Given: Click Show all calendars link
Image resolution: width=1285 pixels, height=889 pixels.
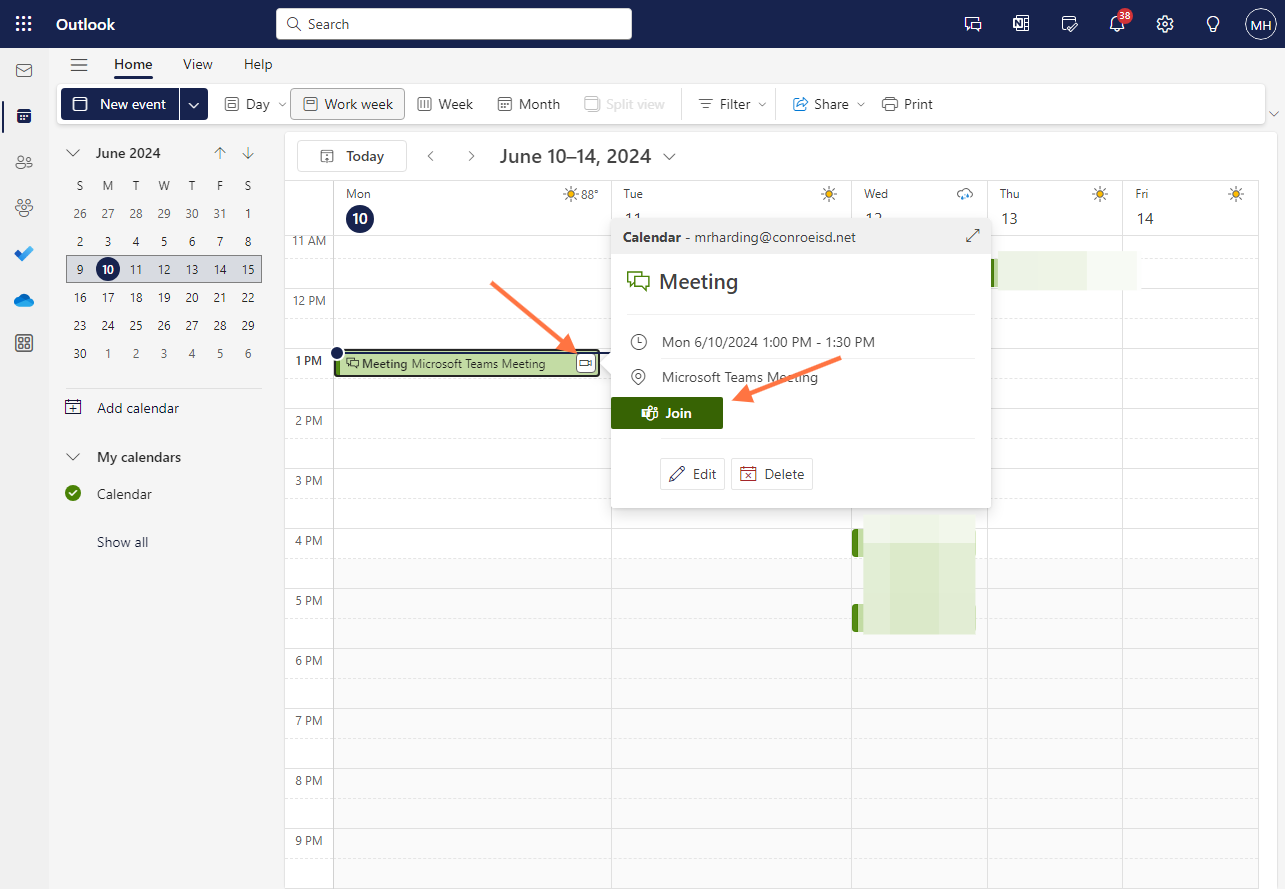Looking at the screenshot, I should pos(123,542).
